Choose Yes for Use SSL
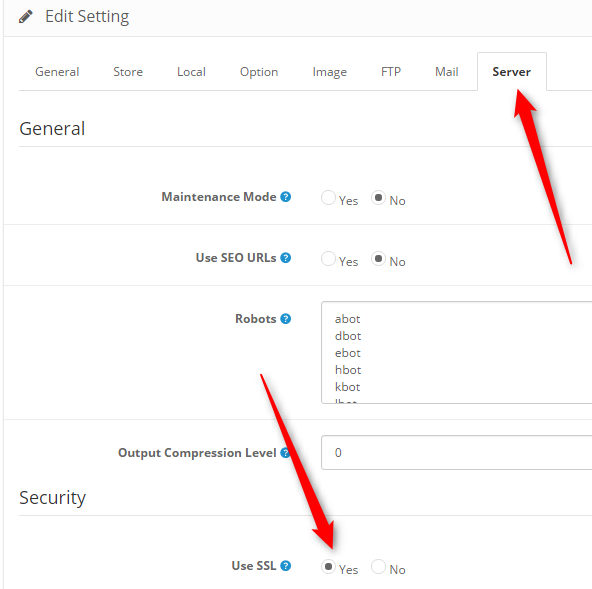The image size is (592, 589). 328,566
